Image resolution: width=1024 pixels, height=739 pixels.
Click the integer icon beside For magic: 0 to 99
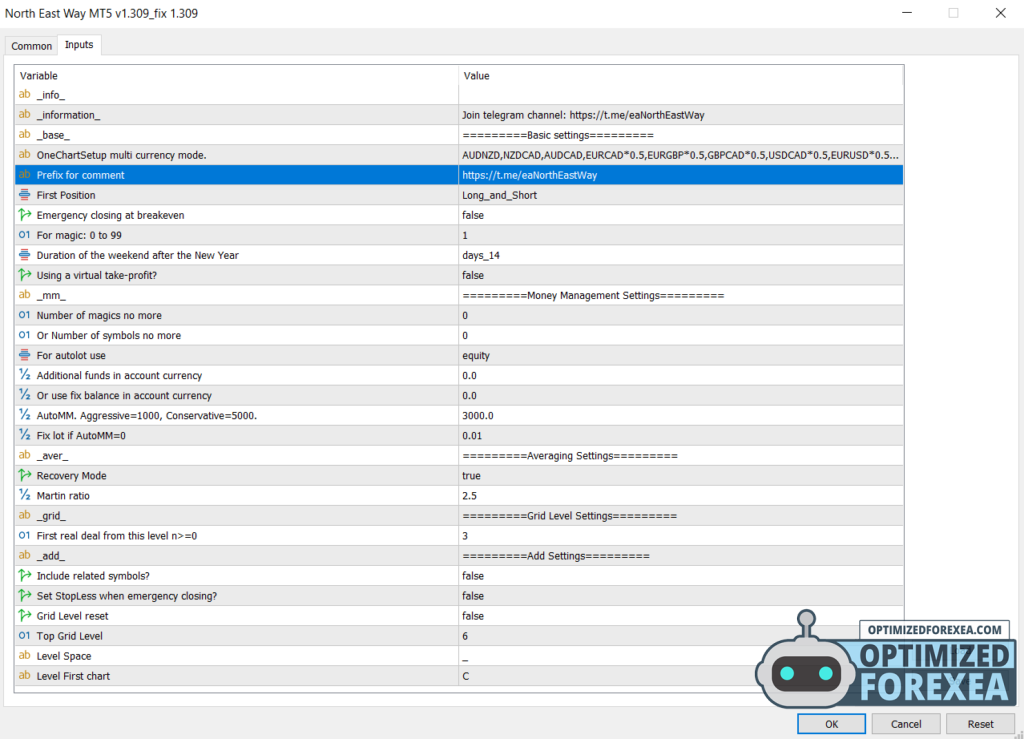tap(25, 235)
